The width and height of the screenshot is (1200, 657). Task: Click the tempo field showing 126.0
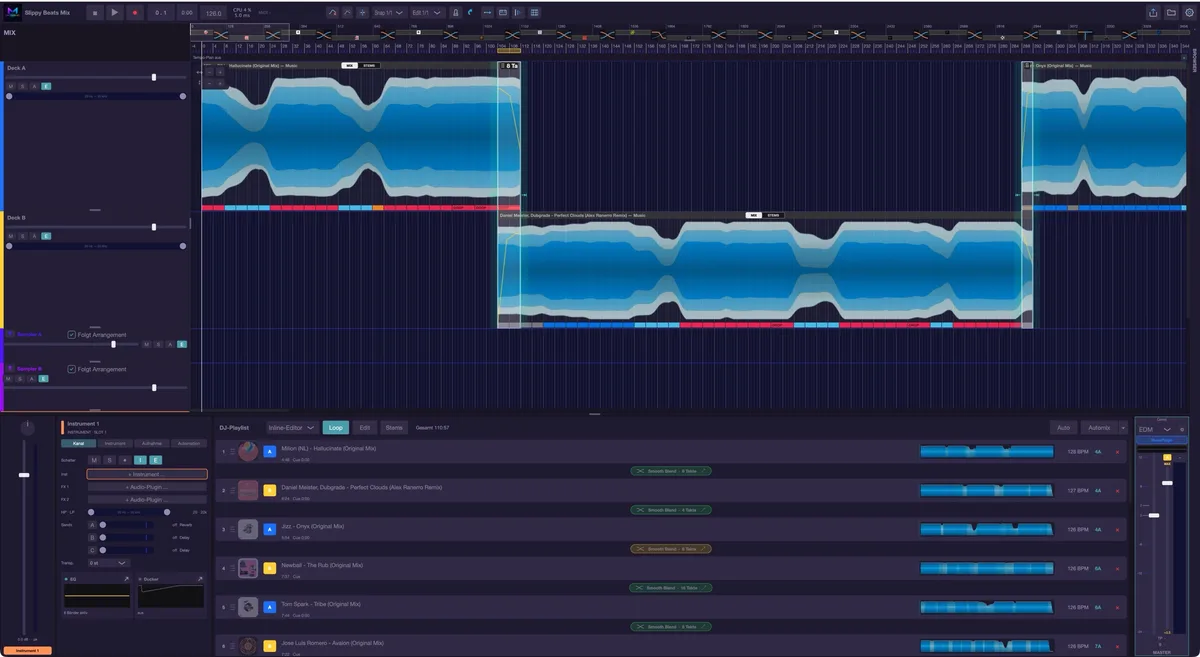(214, 13)
